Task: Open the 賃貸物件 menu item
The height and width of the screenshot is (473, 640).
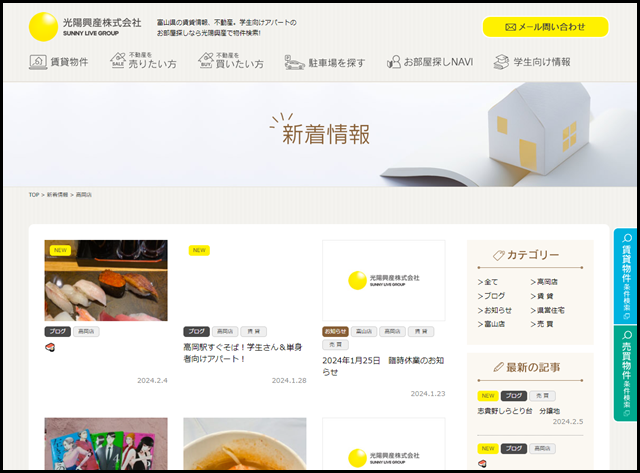Action: coord(58,62)
